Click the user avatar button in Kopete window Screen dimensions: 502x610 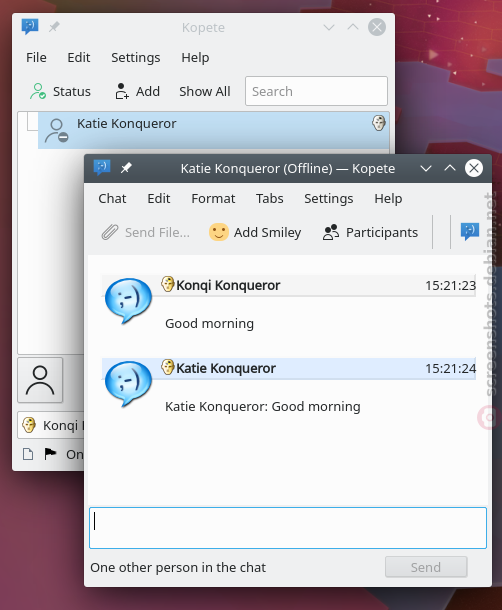tap(40, 380)
